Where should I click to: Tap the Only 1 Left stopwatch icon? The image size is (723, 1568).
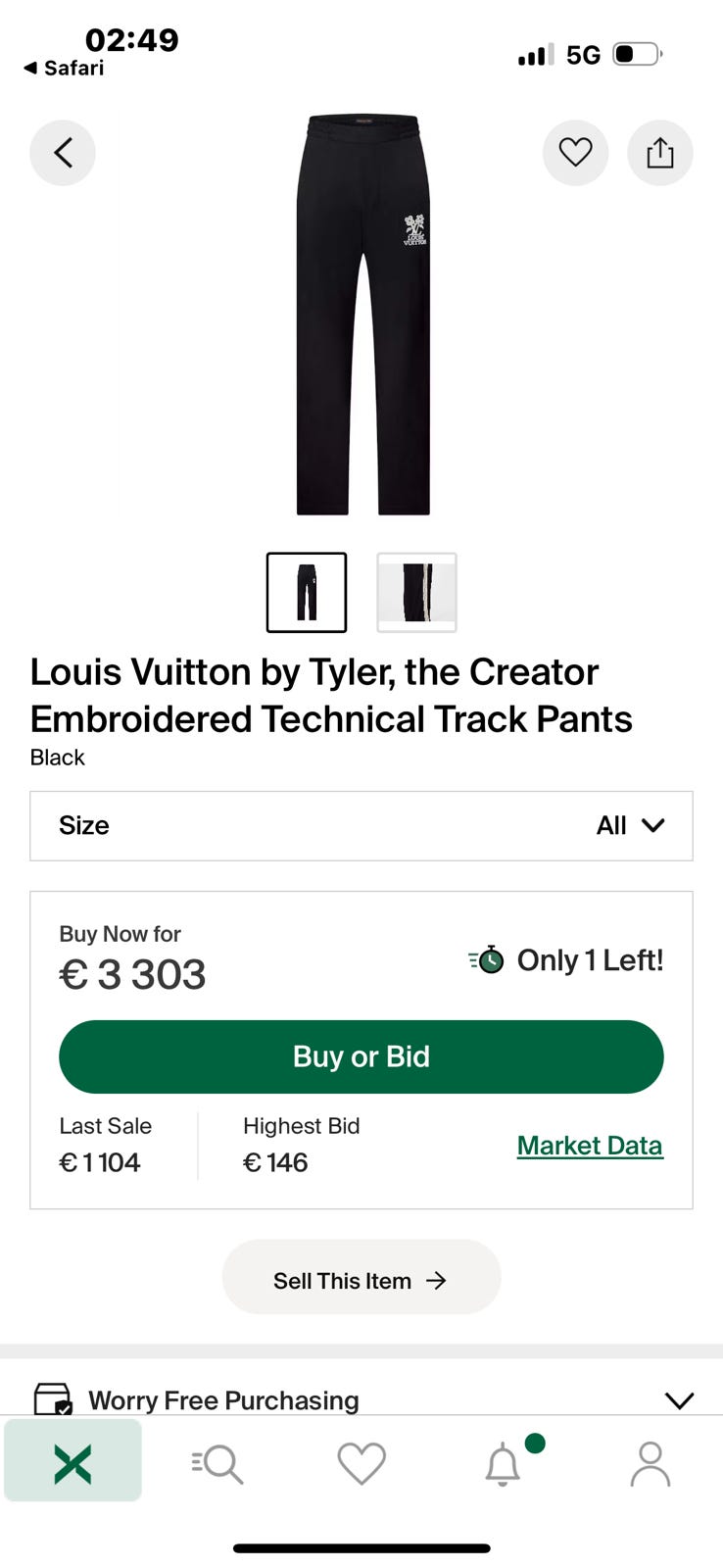486,959
